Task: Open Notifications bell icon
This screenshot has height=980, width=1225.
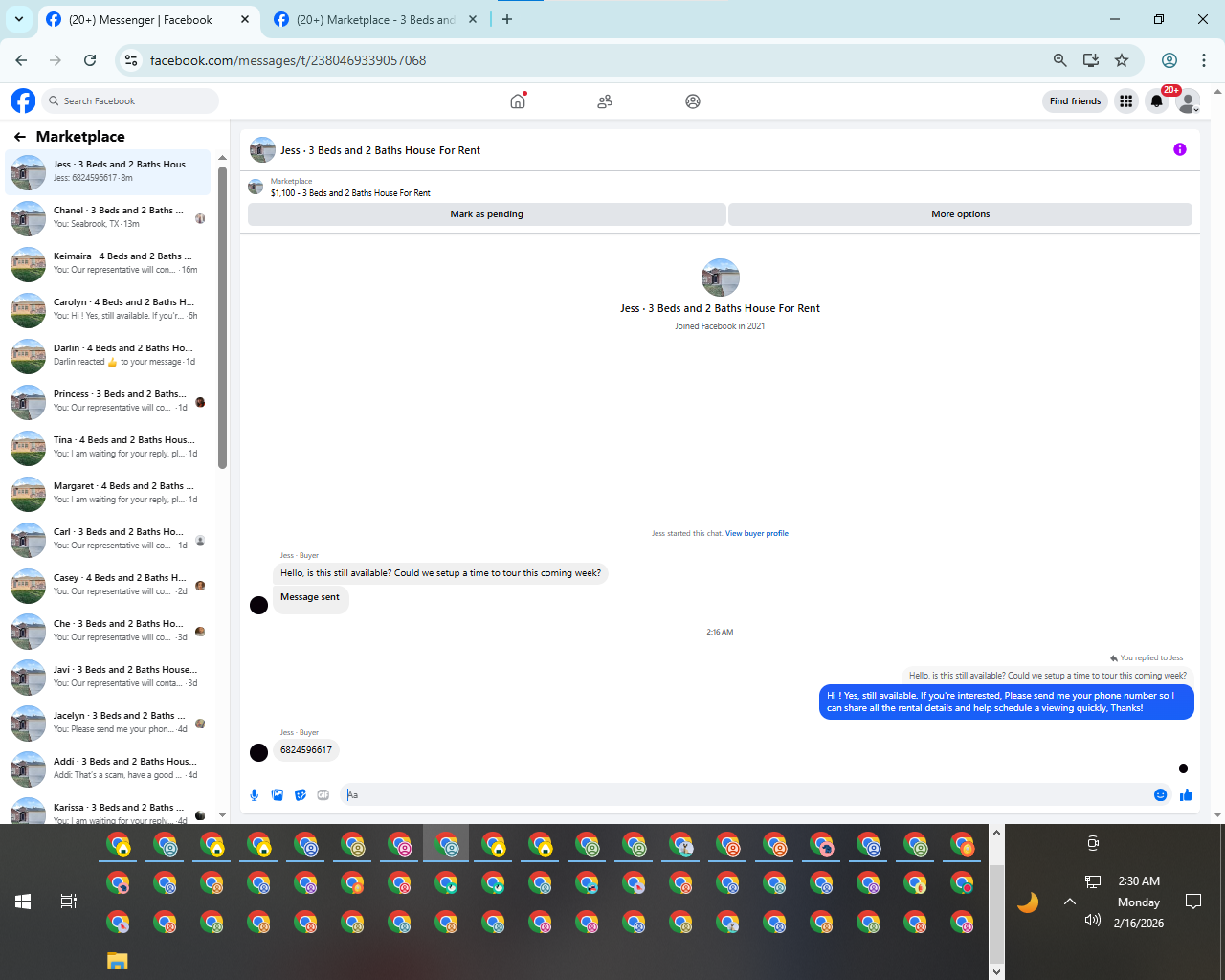Action: [x=1157, y=101]
